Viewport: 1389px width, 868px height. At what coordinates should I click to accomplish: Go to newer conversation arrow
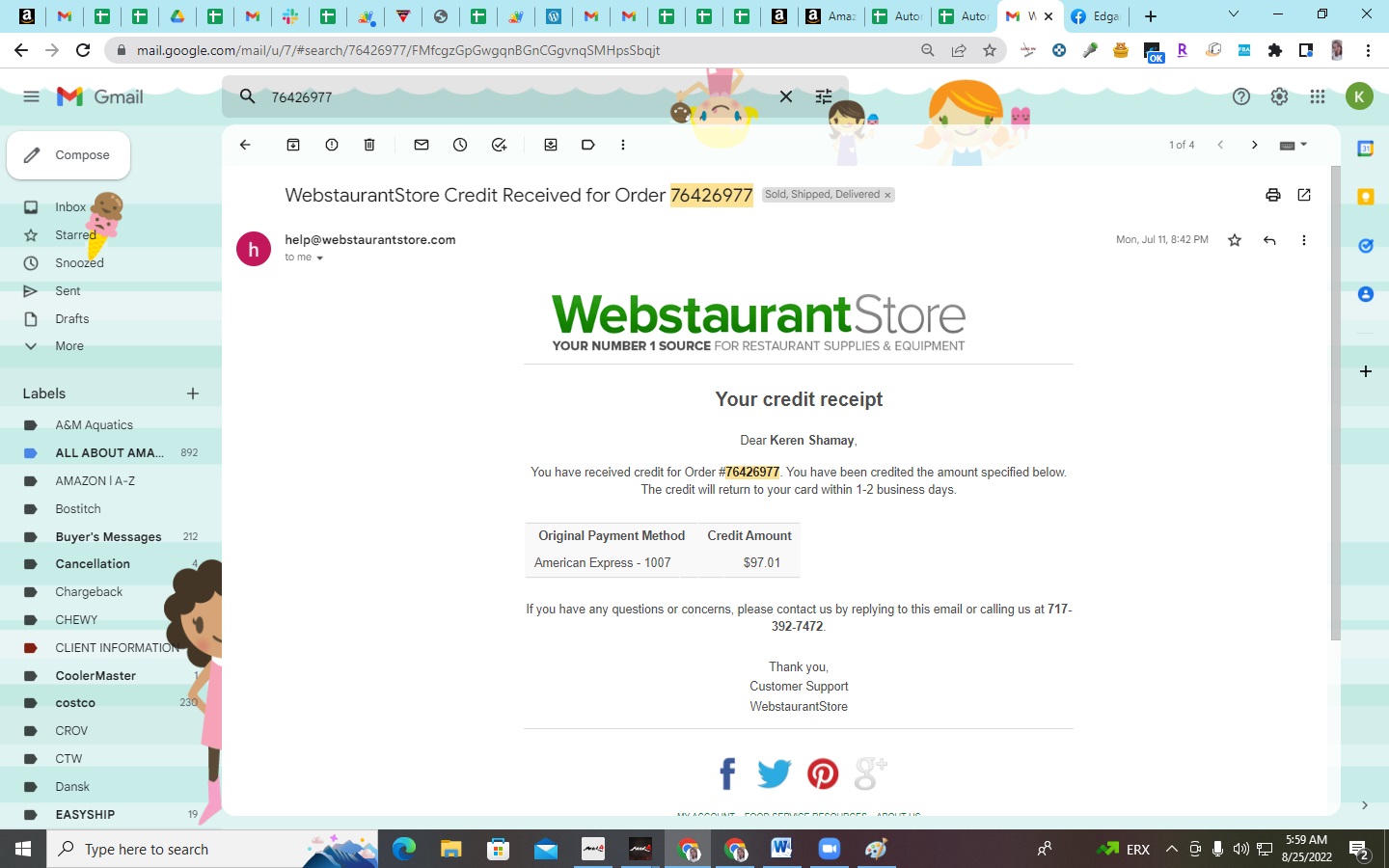click(x=1220, y=145)
